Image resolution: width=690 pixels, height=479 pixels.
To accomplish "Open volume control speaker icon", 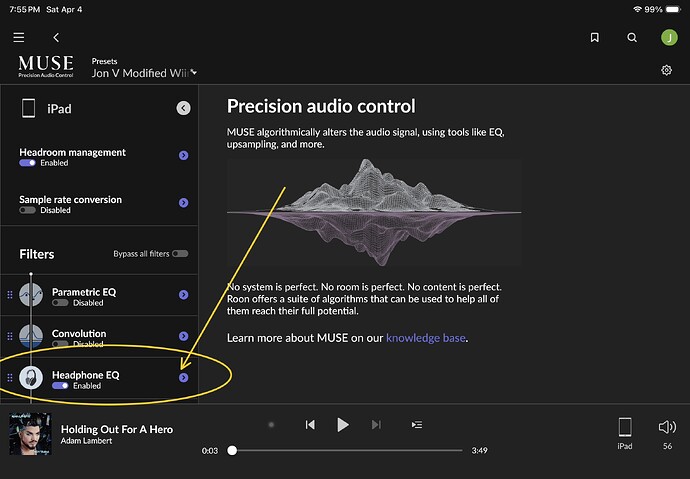I will point(667,427).
